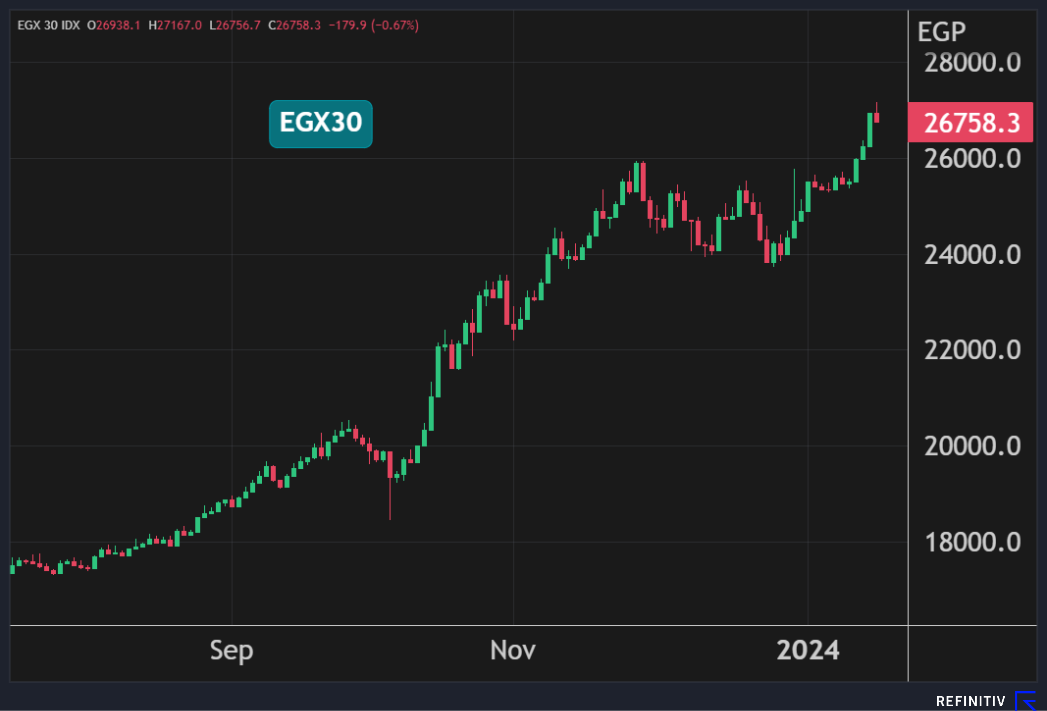The height and width of the screenshot is (711, 1047).
Task: Click the 22000.0 price axis label
Action: [971, 350]
